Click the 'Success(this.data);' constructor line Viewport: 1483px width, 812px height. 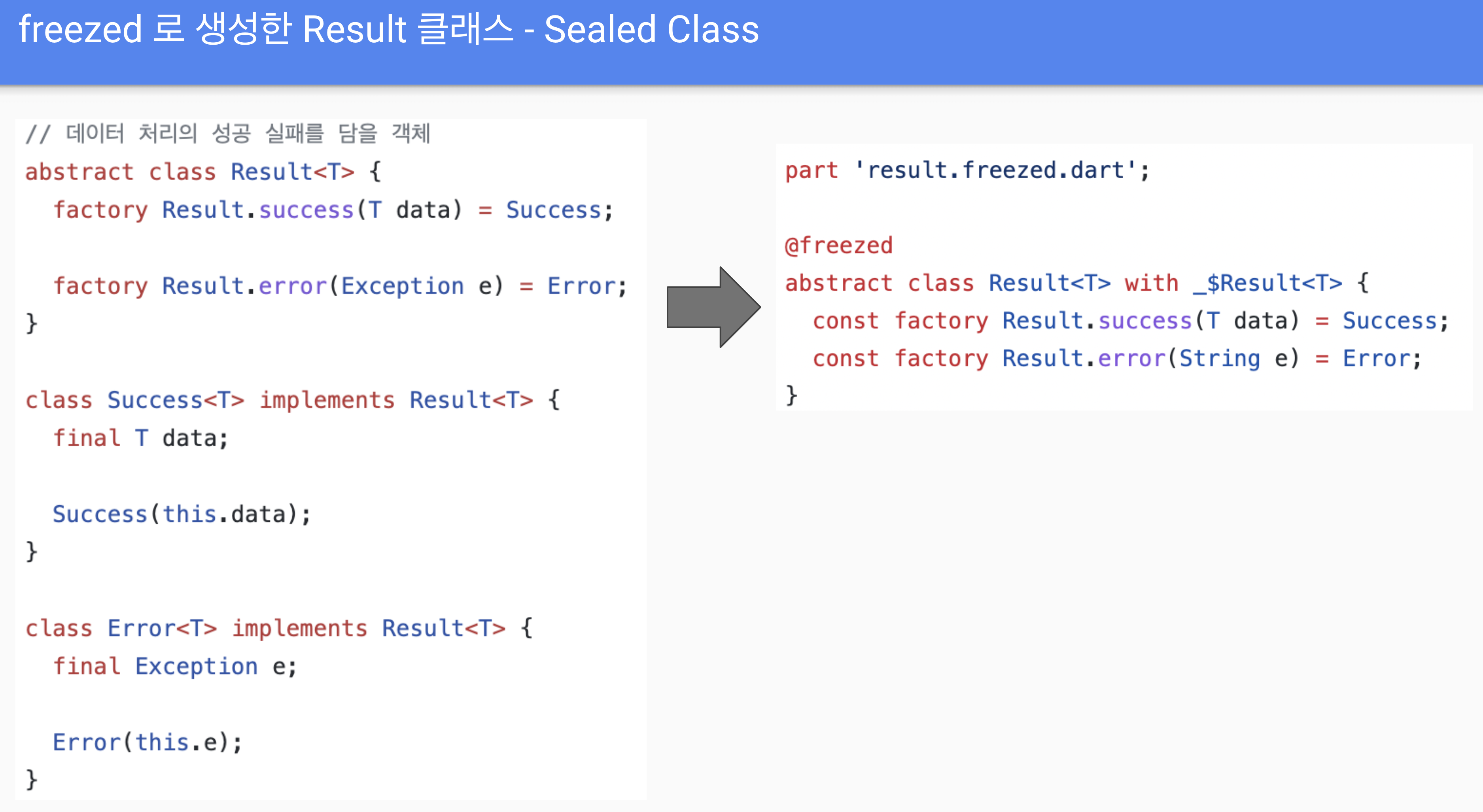point(182,514)
